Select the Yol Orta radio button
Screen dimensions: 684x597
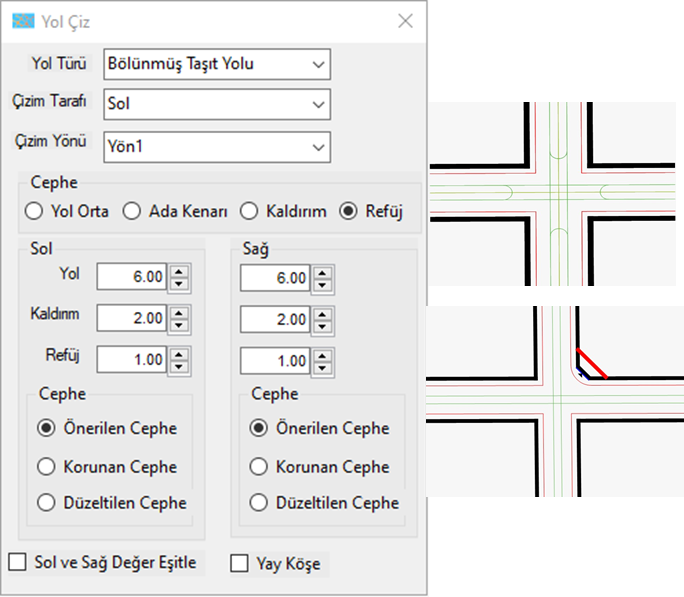pos(34,211)
